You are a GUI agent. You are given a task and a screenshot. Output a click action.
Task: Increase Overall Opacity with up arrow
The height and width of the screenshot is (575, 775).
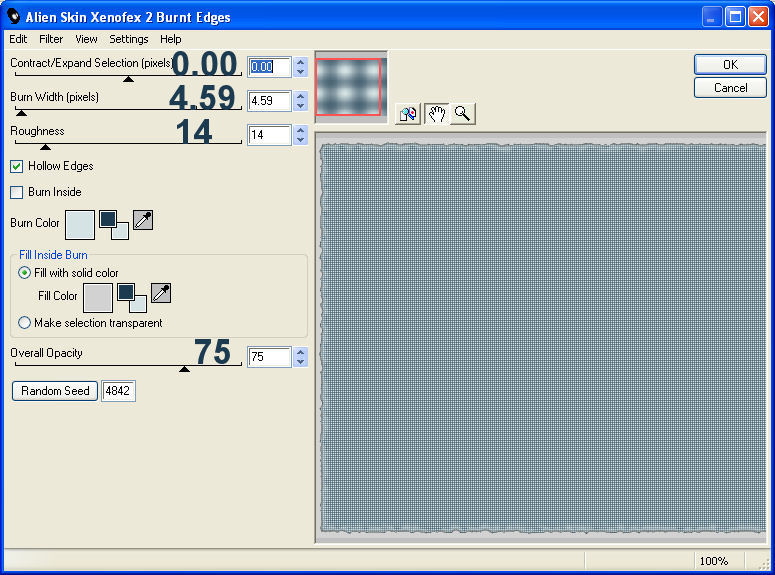pos(301,353)
